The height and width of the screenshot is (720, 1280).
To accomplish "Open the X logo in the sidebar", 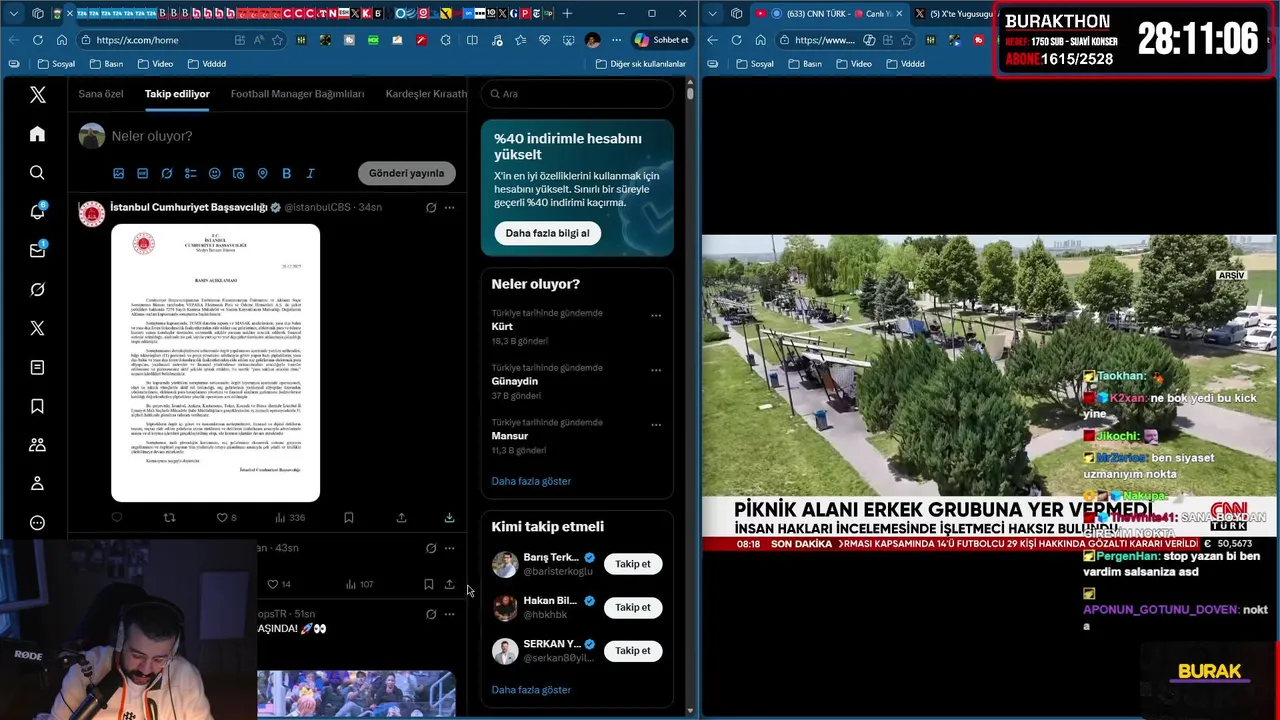I will pyautogui.click(x=37, y=95).
